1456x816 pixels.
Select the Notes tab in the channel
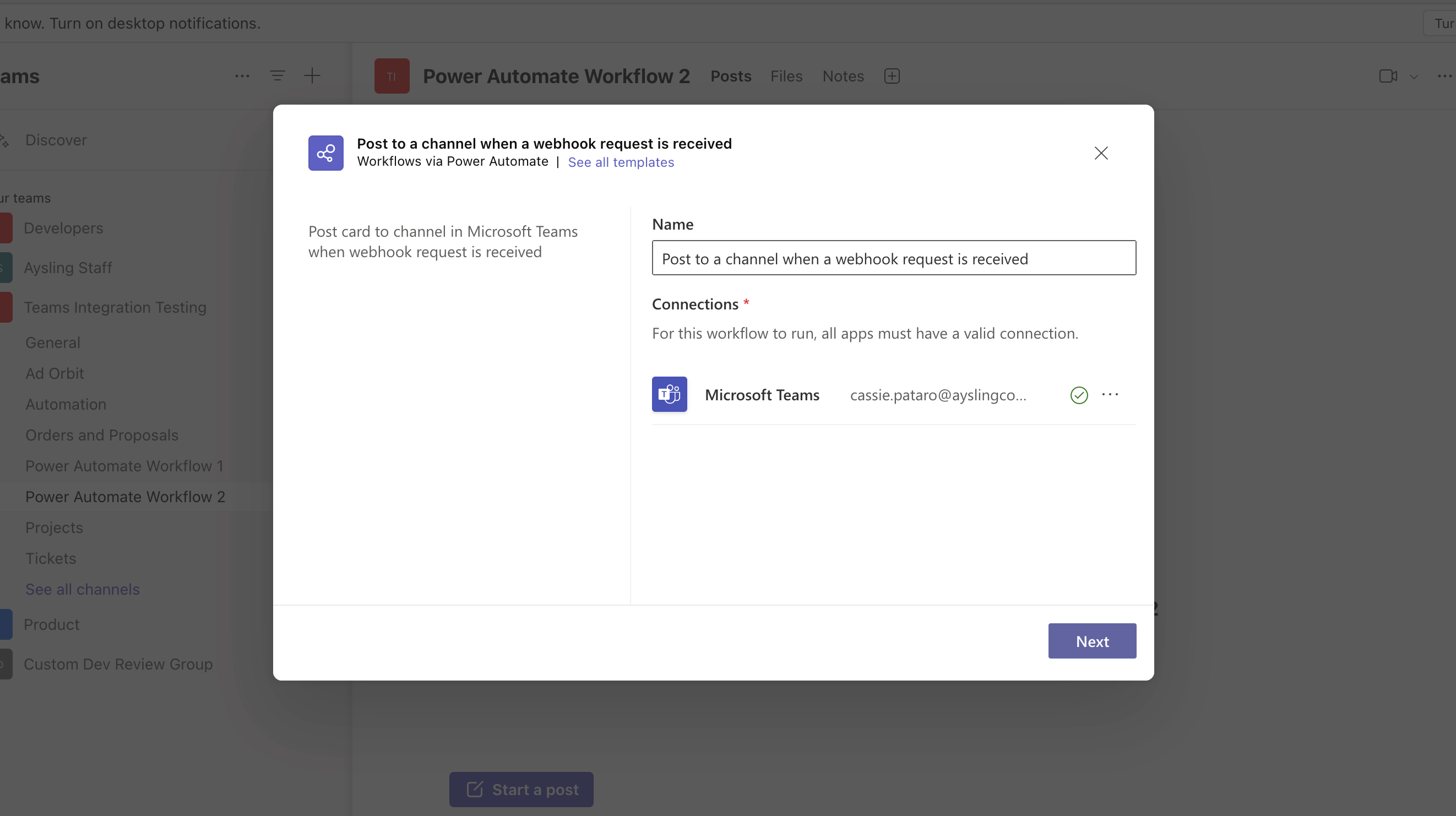tap(843, 75)
